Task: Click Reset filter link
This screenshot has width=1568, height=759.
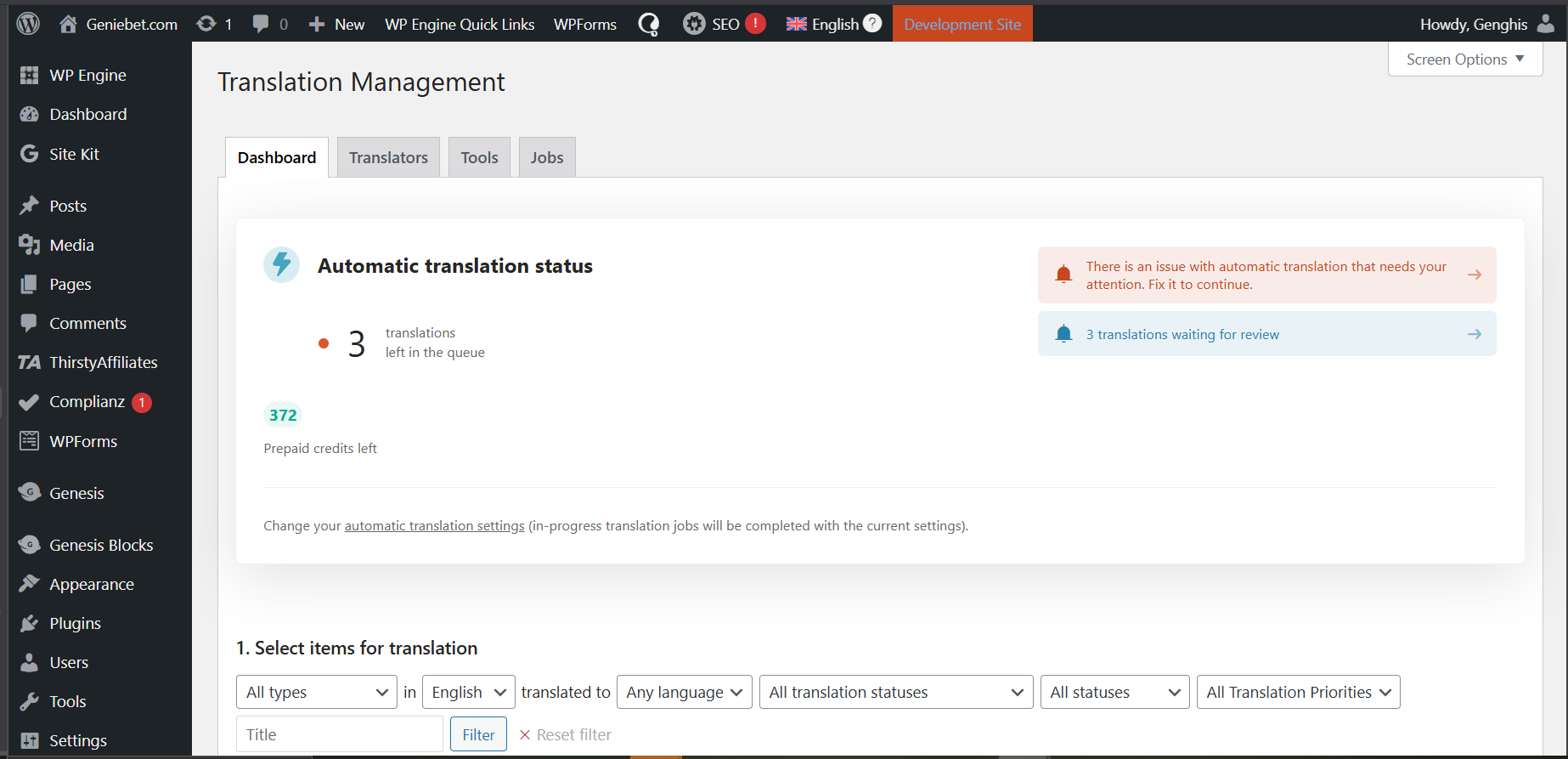Action: (565, 734)
